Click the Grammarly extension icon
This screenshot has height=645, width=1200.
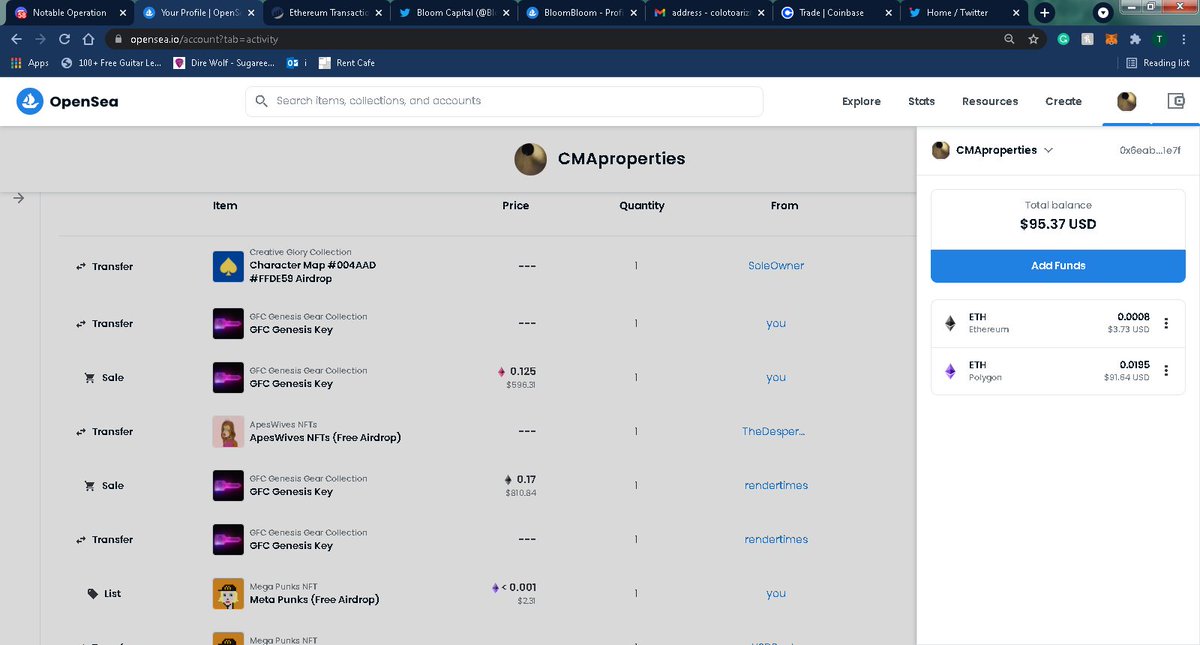pyautogui.click(x=1063, y=39)
